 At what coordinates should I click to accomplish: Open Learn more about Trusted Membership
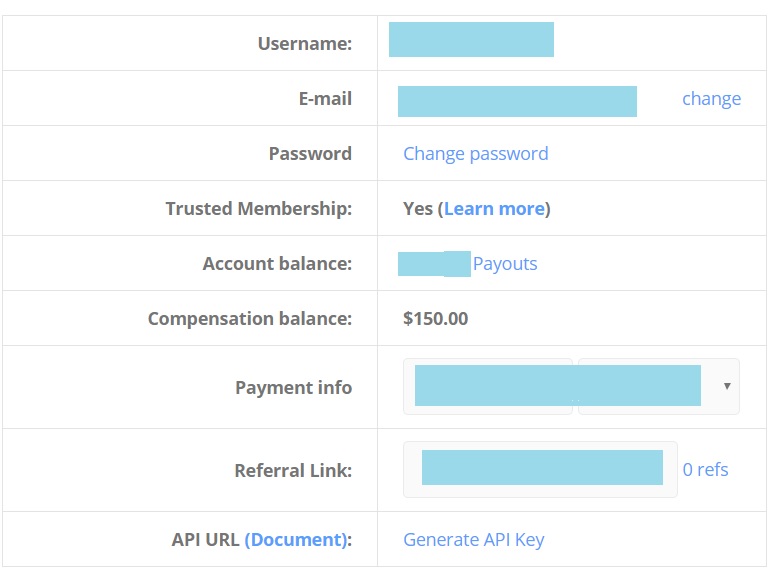494,208
